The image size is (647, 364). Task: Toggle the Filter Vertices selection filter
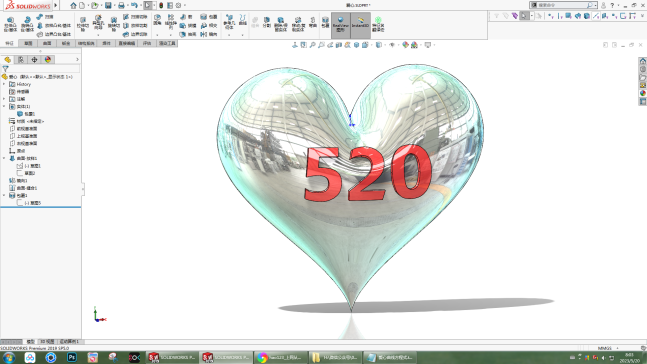[x=550, y=16]
